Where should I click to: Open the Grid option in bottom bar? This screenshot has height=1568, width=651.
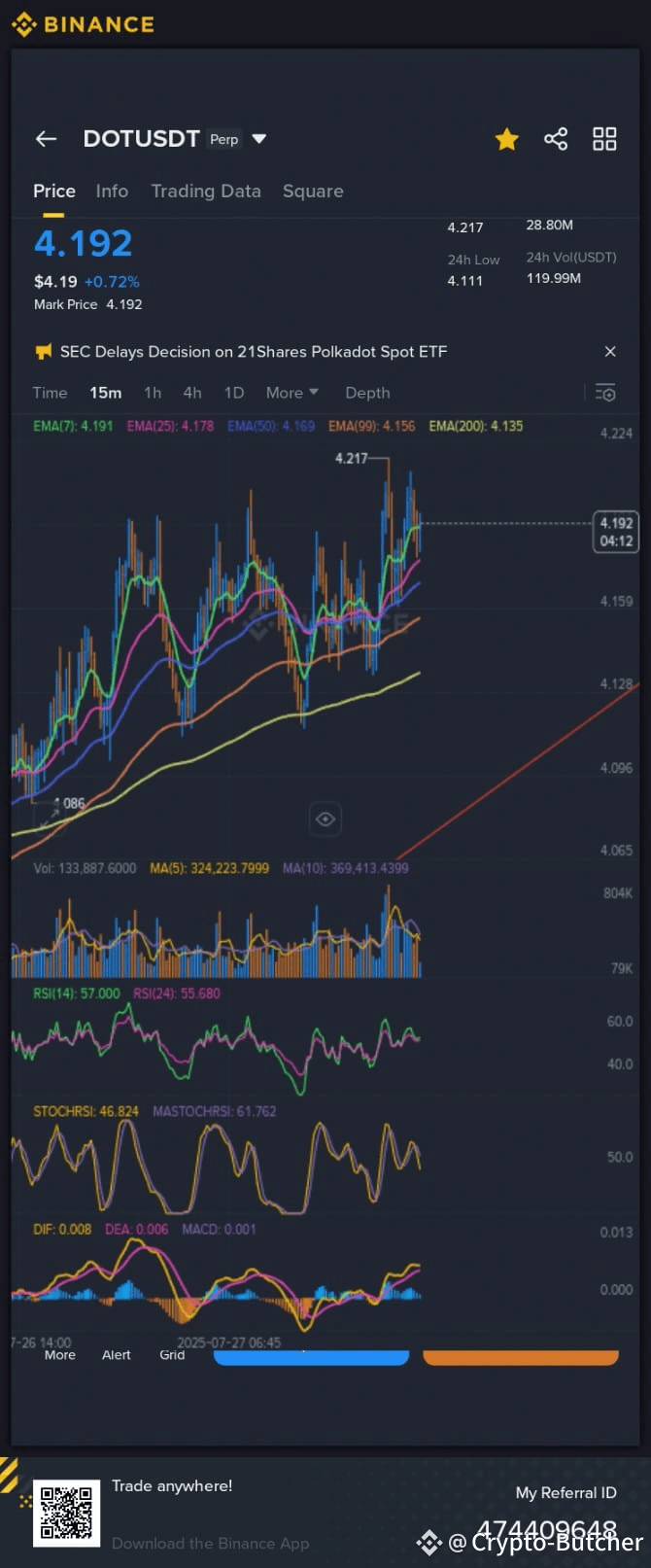[x=172, y=1355]
